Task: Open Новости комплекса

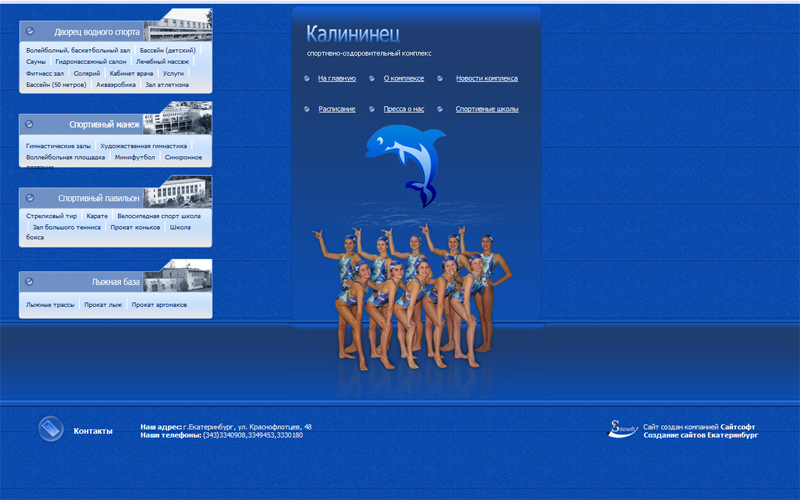Action: click(487, 78)
